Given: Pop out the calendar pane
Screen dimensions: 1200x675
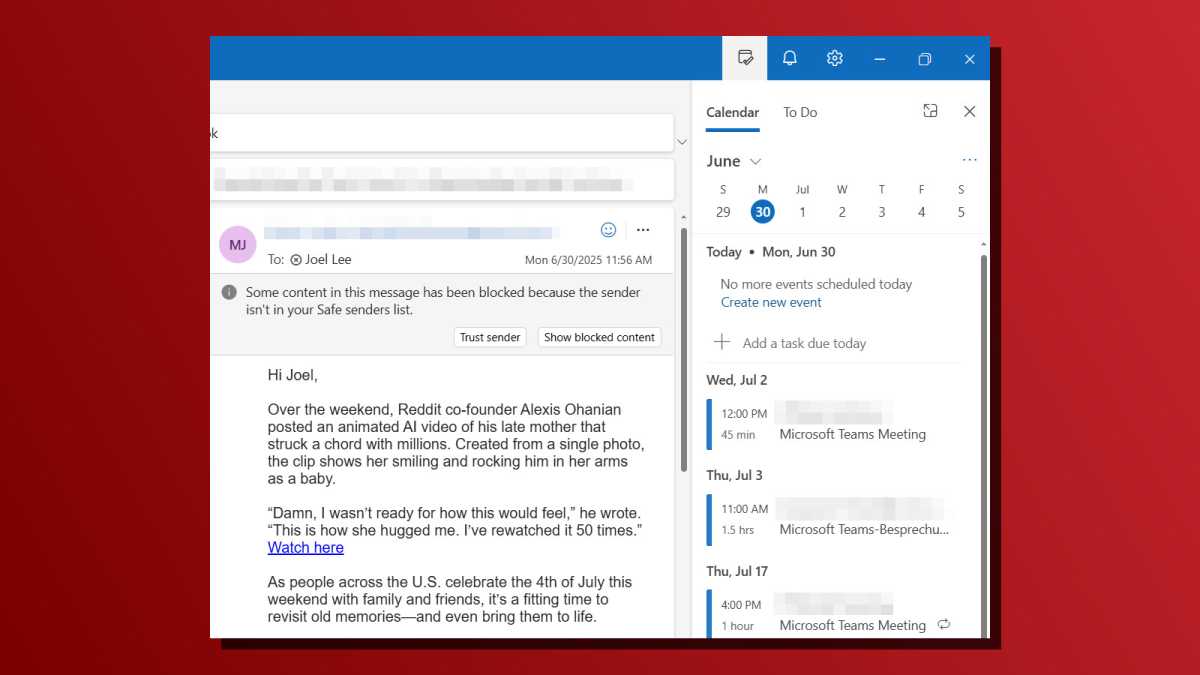Looking at the screenshot, I should click(930, 111).
